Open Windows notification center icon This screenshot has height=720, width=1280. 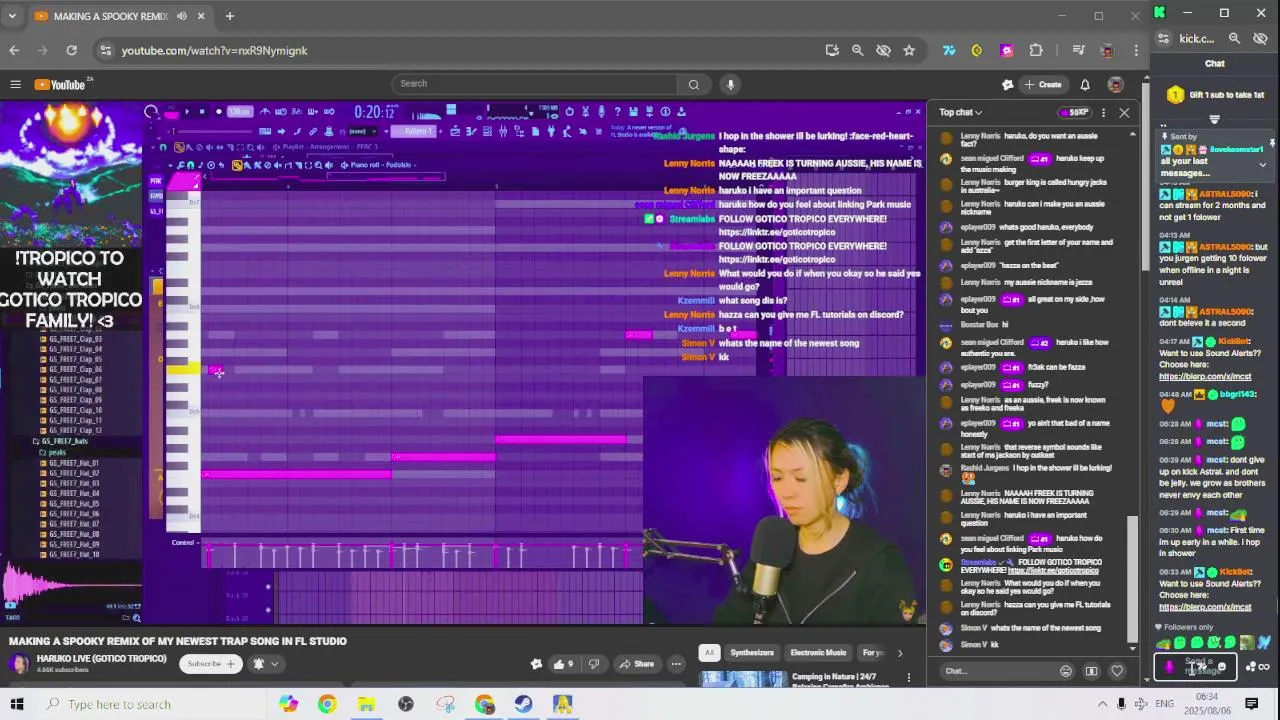1252,704
